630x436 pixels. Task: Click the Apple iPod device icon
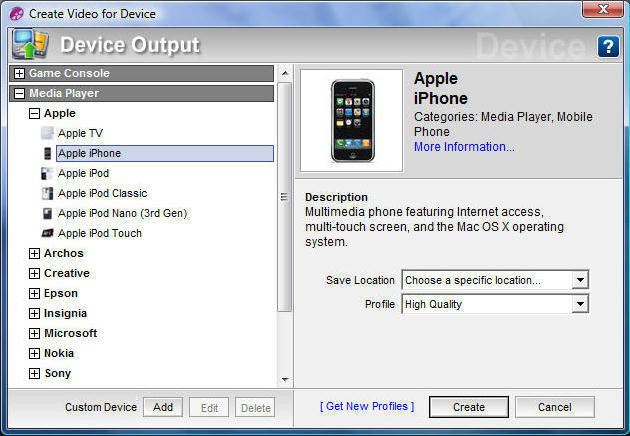click(47, 173)
